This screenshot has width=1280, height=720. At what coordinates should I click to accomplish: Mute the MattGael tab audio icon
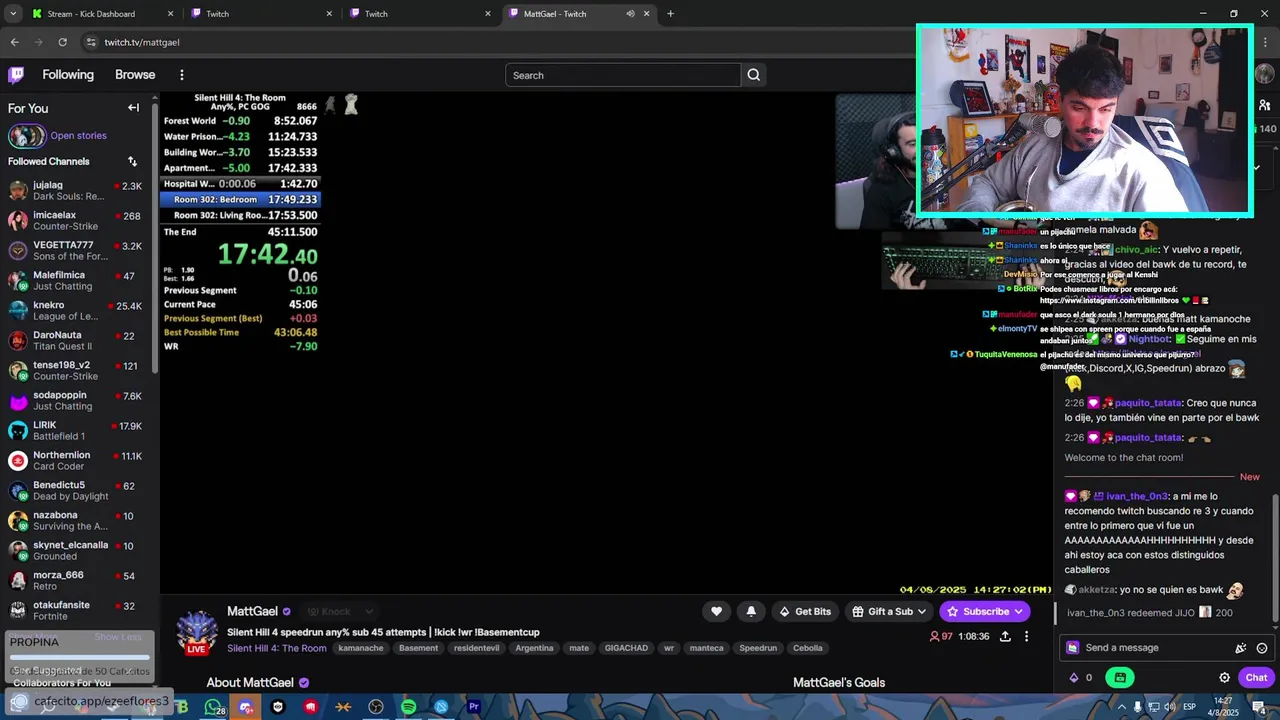630,14
